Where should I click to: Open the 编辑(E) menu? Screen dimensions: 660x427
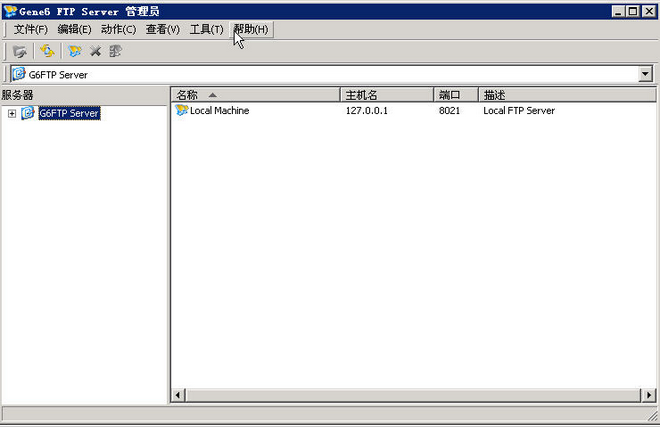point(74,29)
